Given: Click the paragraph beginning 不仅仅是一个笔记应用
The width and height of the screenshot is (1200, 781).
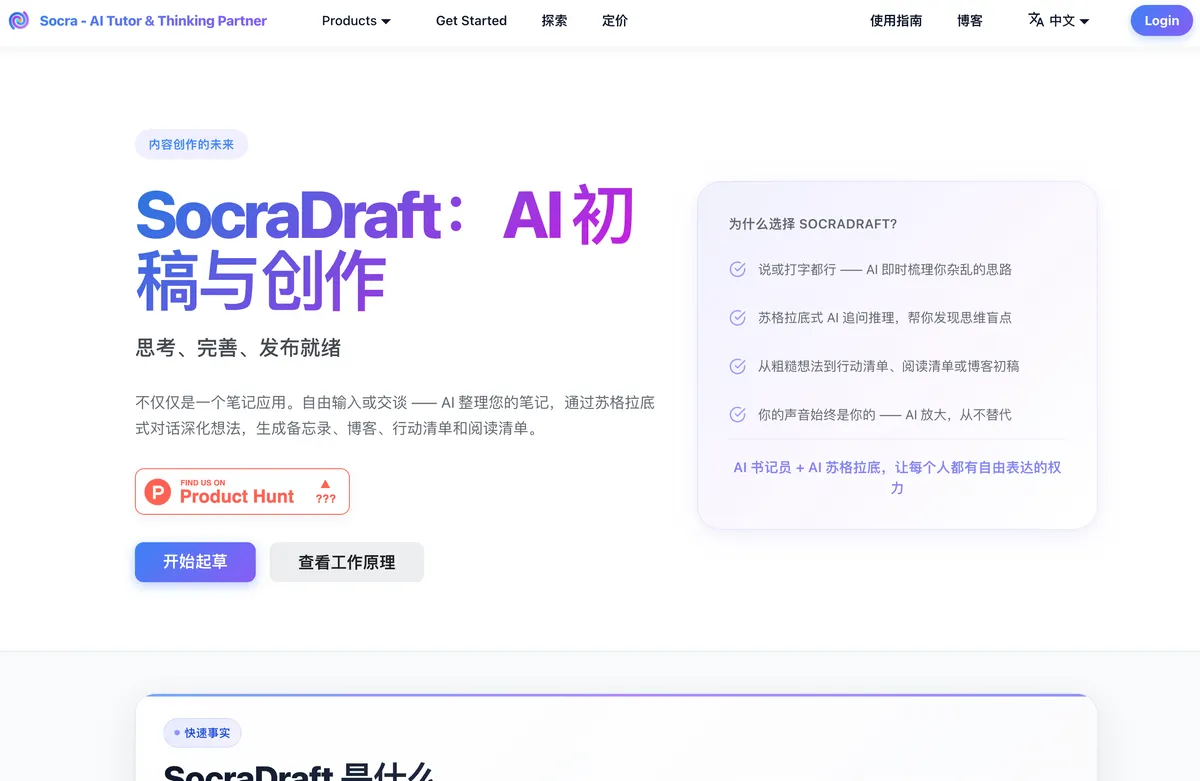Looking at the screenshot, I should [395, 415].
